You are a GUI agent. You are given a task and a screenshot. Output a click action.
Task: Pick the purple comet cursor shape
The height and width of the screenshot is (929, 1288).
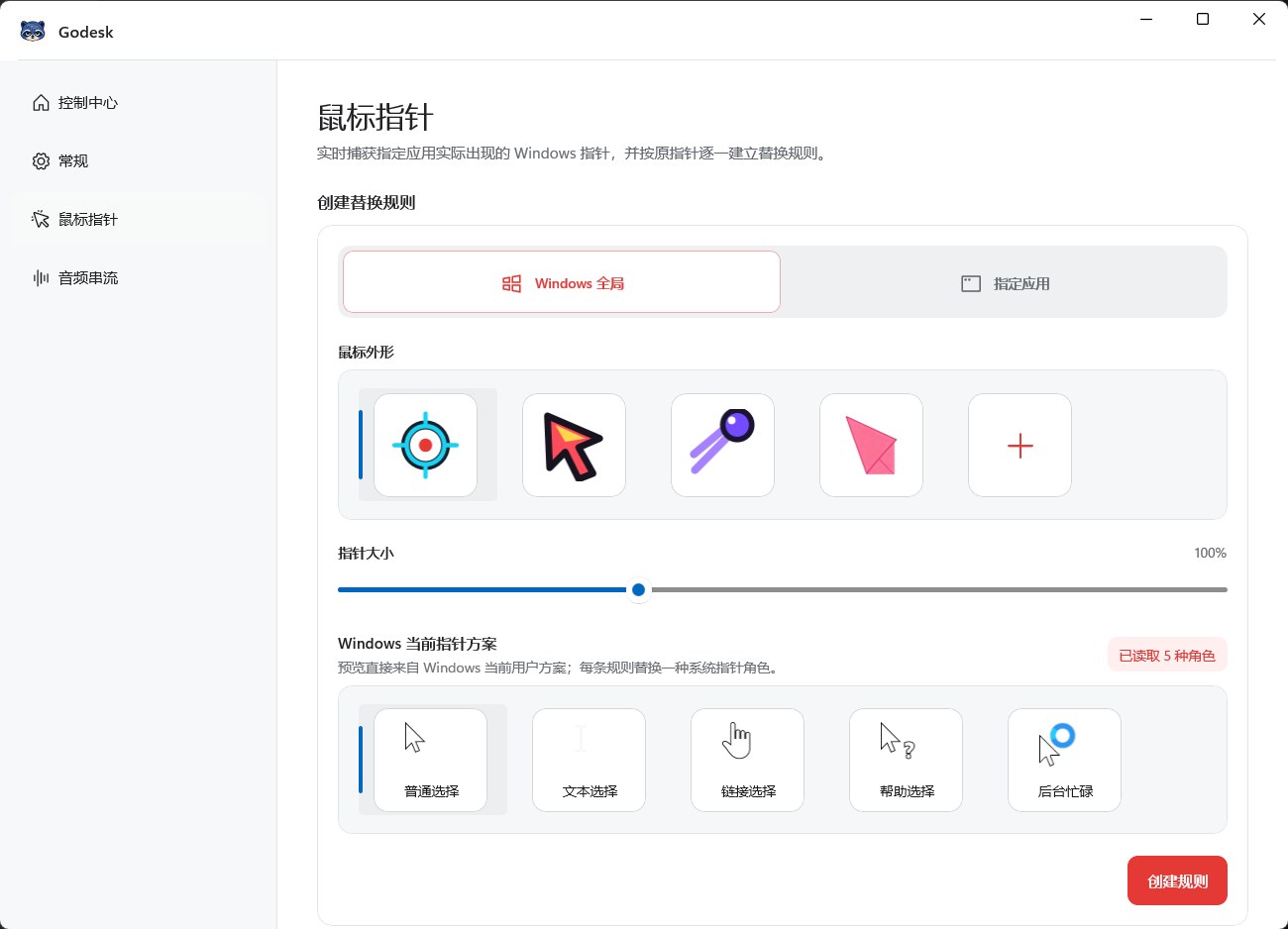(x=722, y=445)
